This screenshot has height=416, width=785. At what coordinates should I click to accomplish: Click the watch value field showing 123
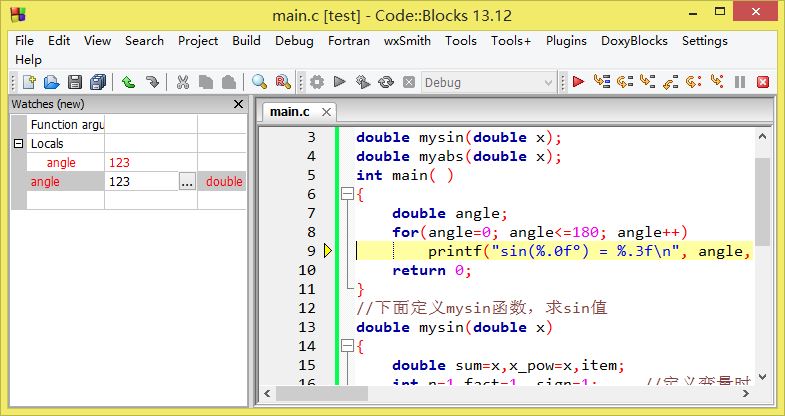point(142,182)
